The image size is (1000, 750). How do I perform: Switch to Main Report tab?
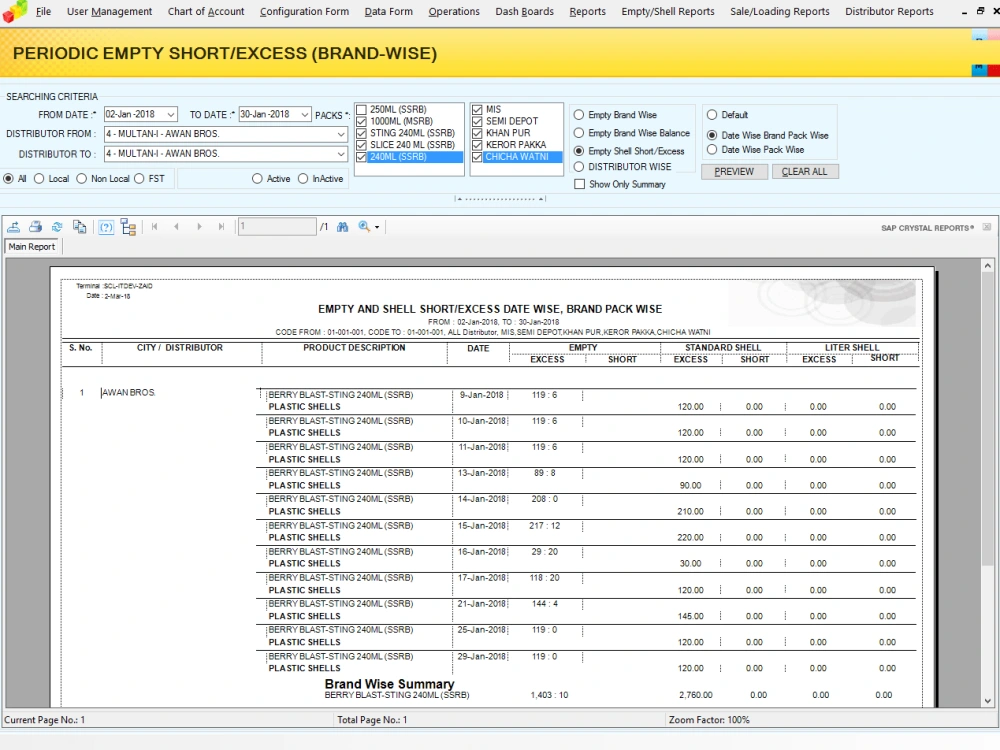32,247
